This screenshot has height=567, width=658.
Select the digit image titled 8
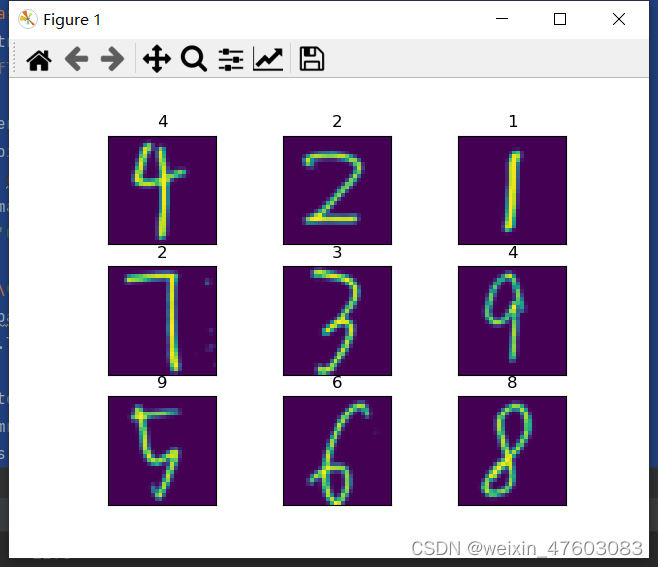512,451
